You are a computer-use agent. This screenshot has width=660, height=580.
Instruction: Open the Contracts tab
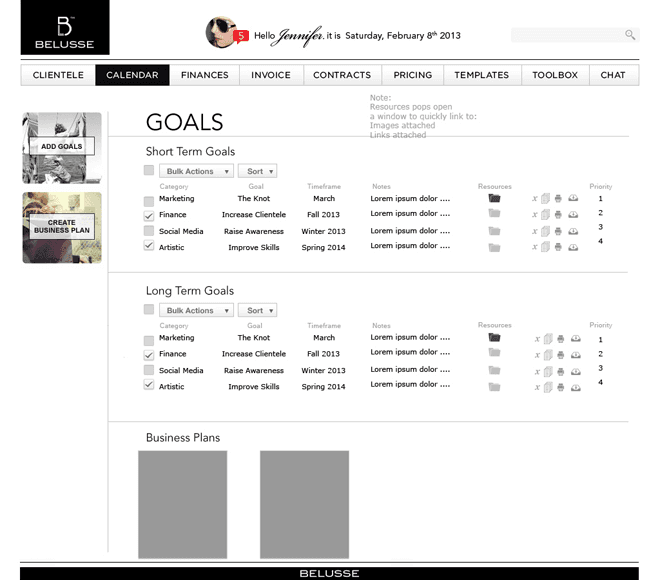tap(342, 75)
